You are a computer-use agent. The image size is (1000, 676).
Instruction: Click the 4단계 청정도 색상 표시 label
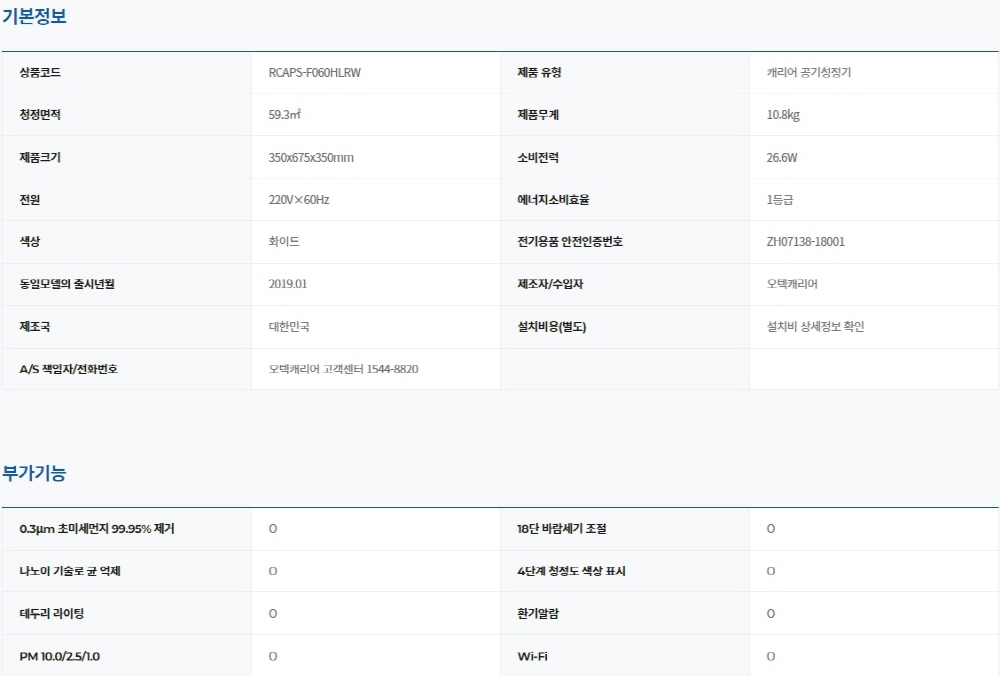(571, 571)
